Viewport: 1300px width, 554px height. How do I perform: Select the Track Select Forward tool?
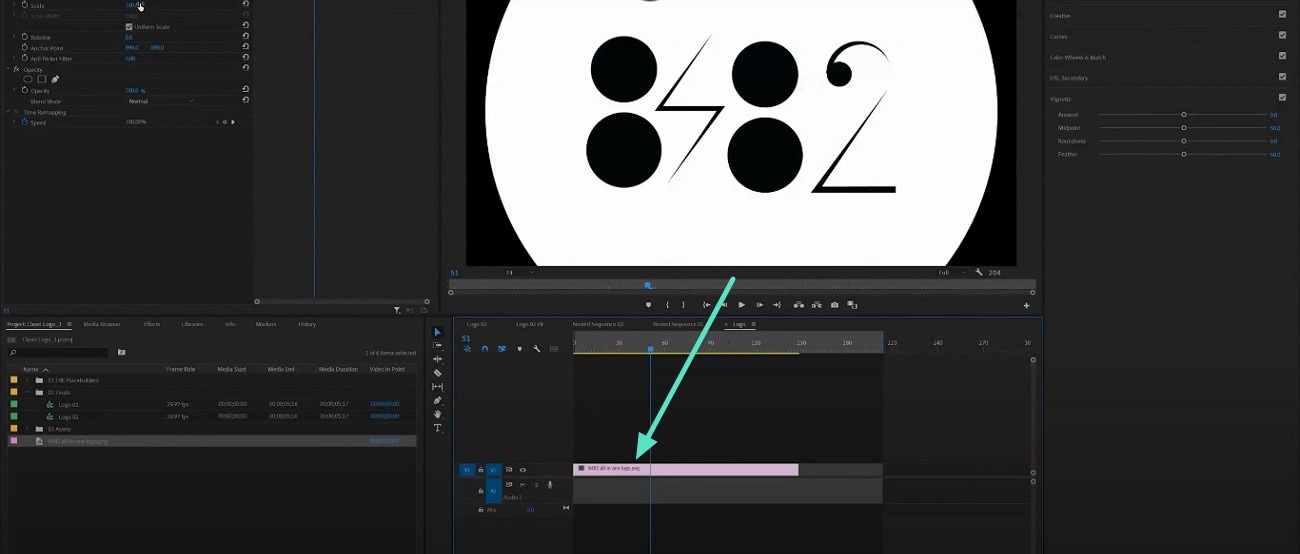(437, 345)
